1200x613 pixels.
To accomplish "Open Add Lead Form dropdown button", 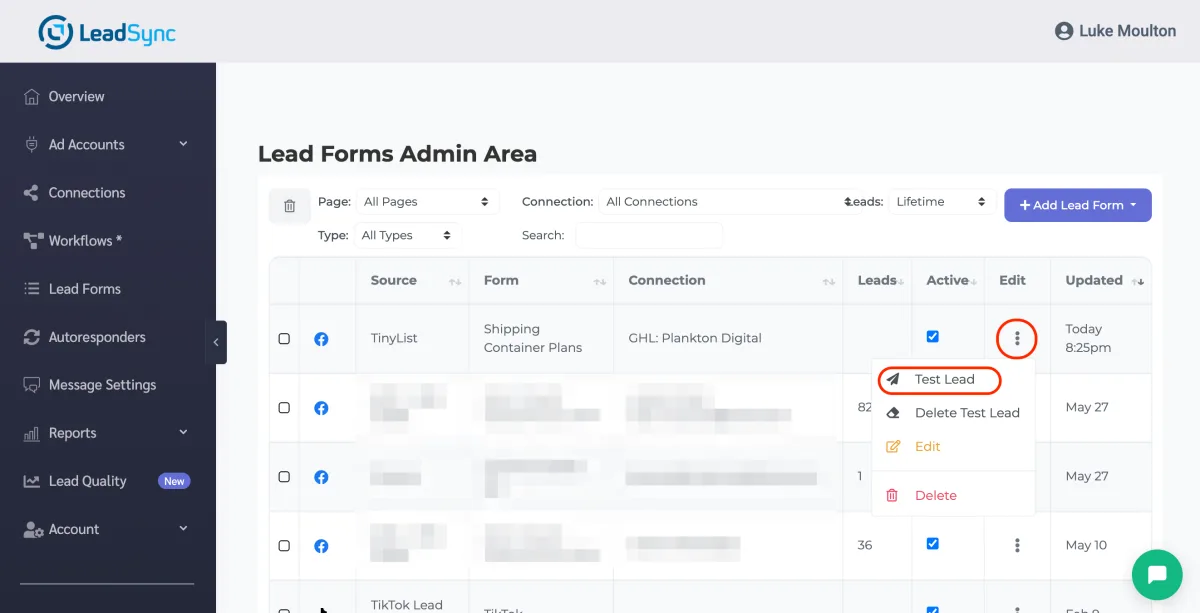I will tap(1078, 205).
